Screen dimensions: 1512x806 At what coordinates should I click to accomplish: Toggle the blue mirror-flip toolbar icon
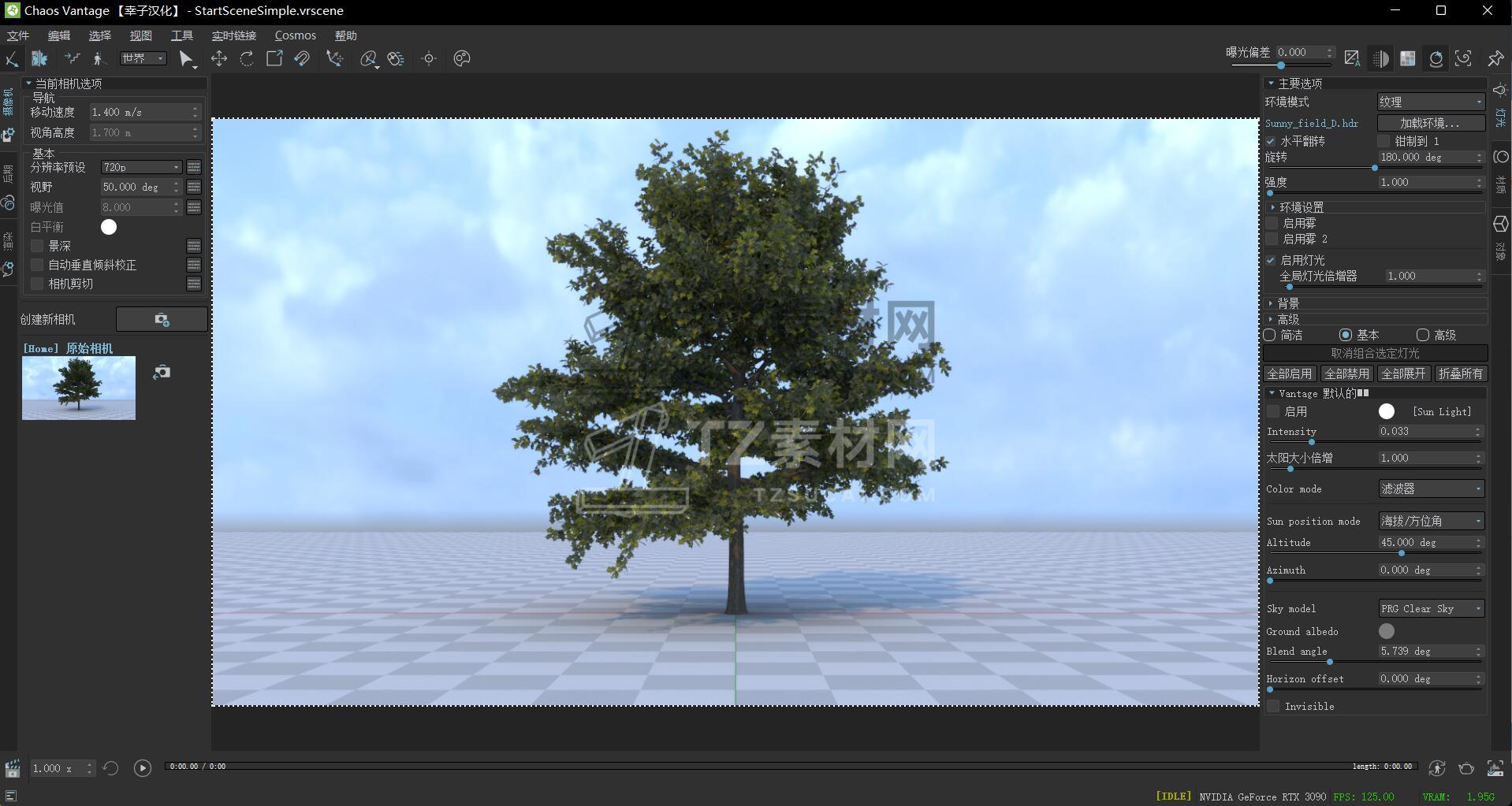39,58
